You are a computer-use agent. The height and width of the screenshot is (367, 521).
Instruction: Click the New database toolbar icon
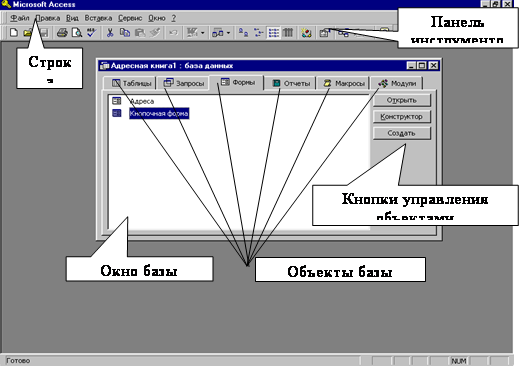(14, 33)
